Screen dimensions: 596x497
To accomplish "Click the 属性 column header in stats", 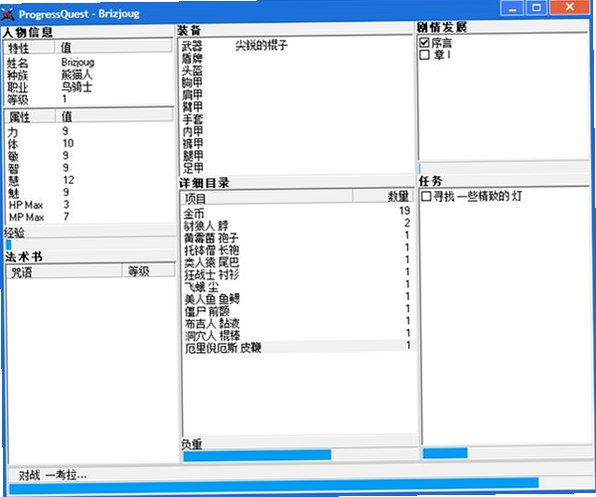I will click(30, 117).
